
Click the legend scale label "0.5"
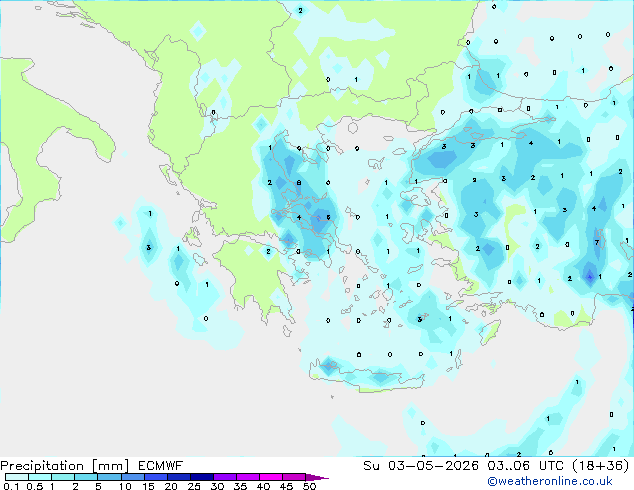(35, 486)
